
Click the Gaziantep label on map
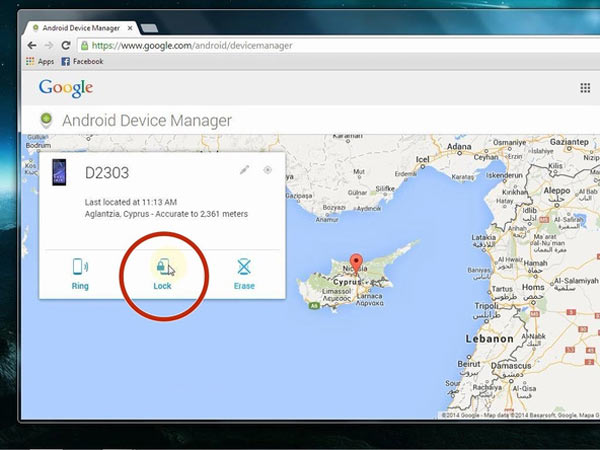[x=569, y=142]
